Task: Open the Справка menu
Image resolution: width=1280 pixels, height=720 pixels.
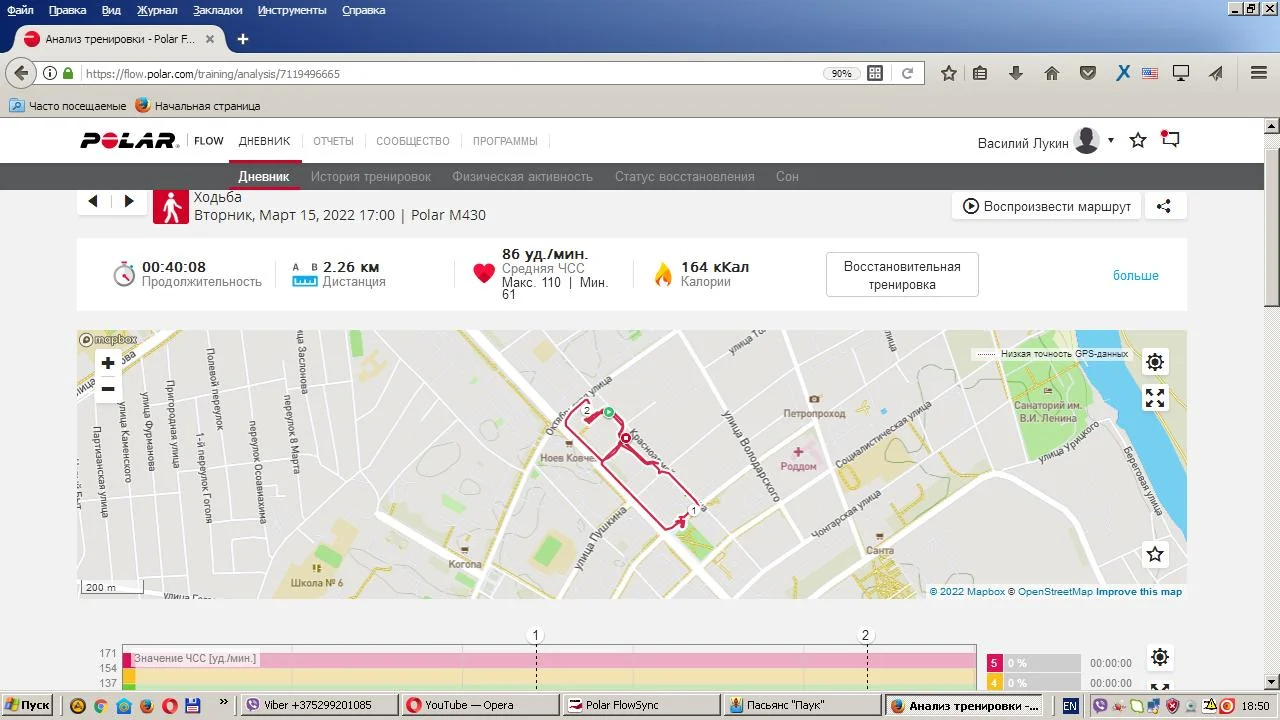Action: [x=363, y=10]
